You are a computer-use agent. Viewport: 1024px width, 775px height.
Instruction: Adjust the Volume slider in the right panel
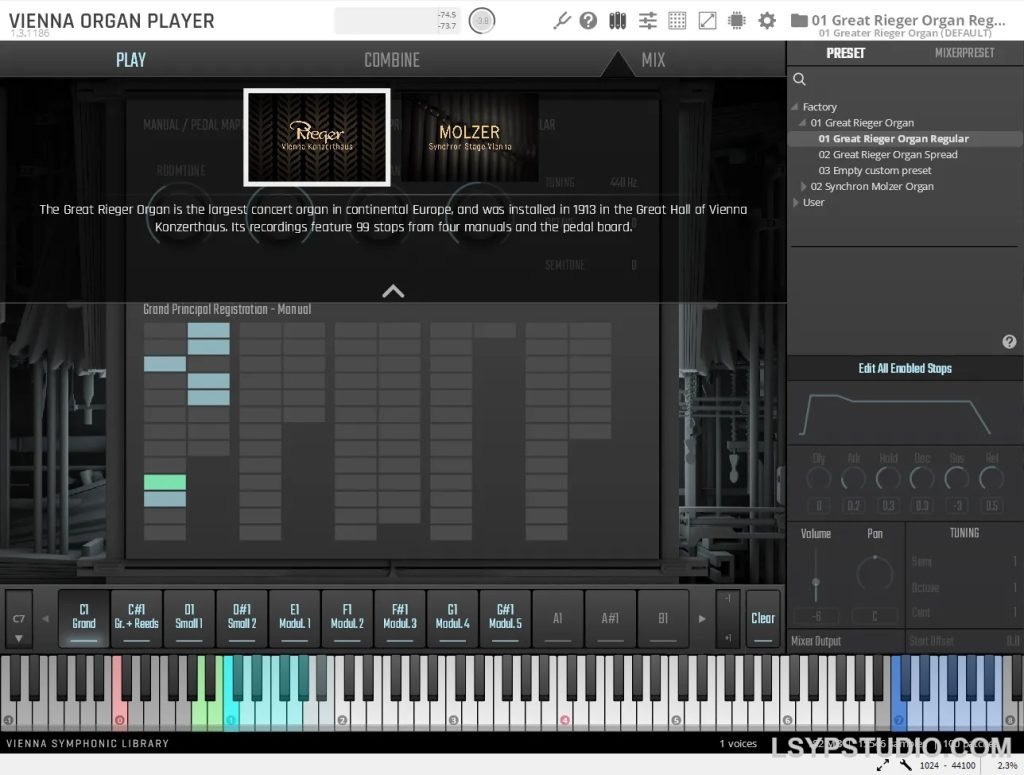tap(816, 580)
